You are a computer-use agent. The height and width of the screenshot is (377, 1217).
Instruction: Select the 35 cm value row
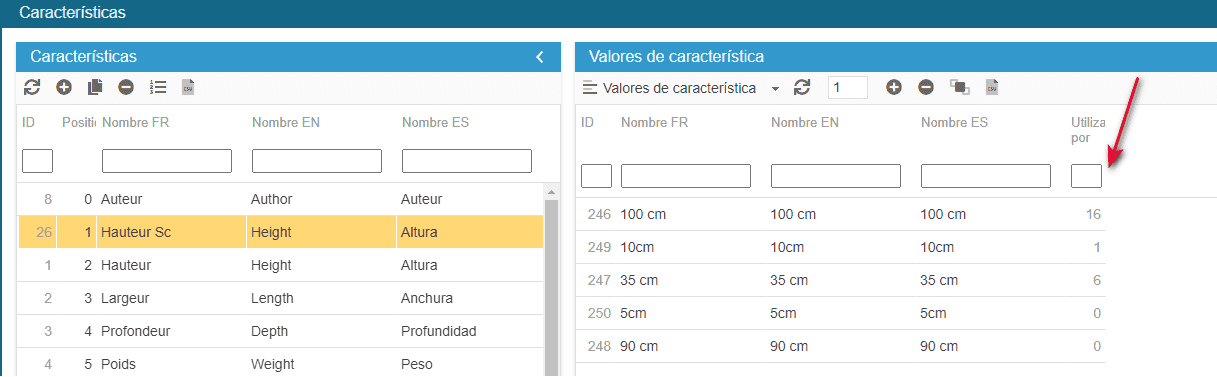(x=841, y=280)
